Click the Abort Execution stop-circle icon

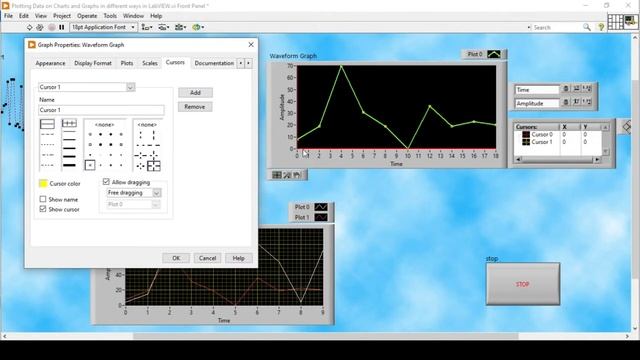pos(51,27)
